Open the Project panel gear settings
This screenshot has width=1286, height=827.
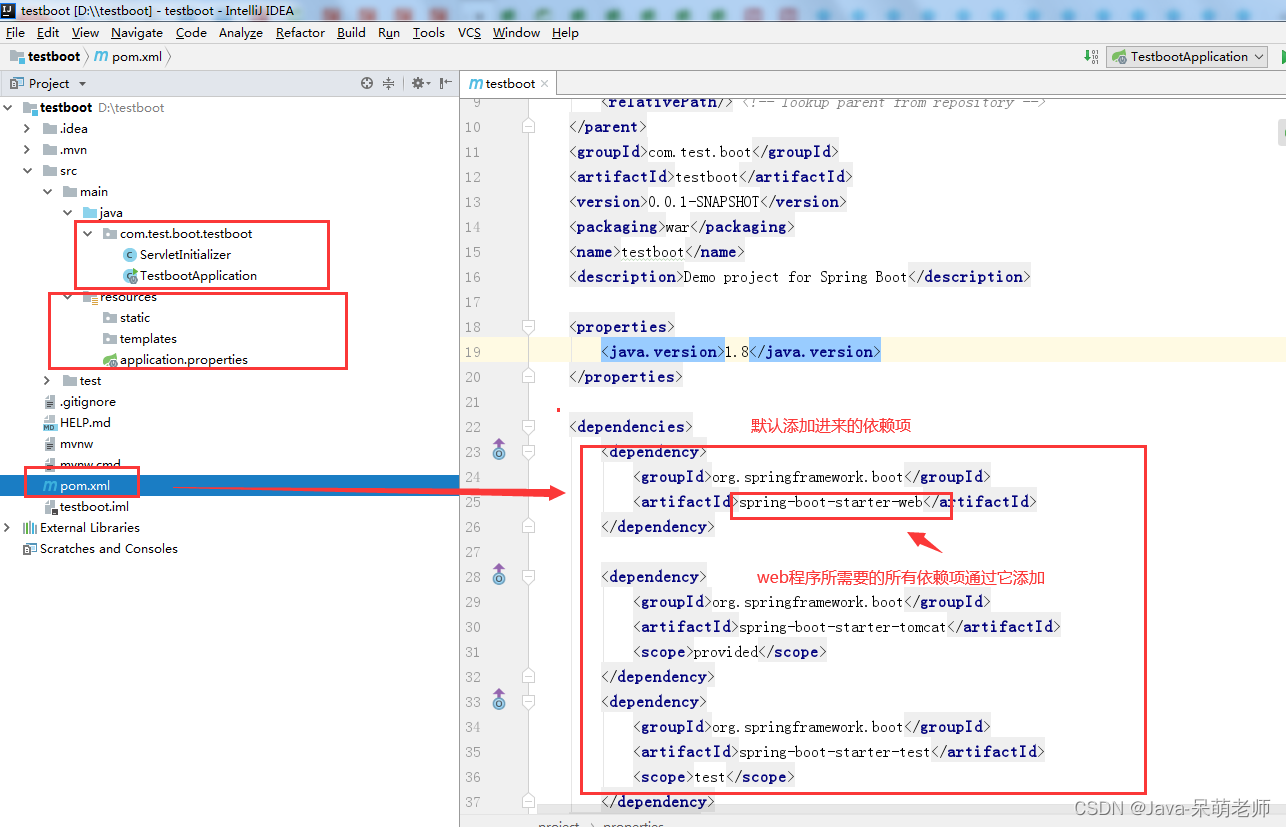pos(419,83)
